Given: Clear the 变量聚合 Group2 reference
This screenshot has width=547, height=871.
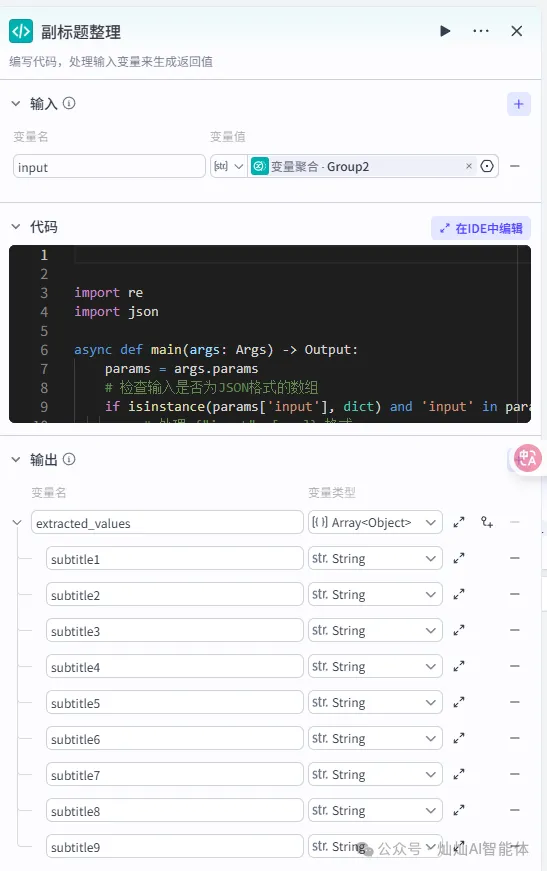Looking at the screenshot, I should point(469,166).
